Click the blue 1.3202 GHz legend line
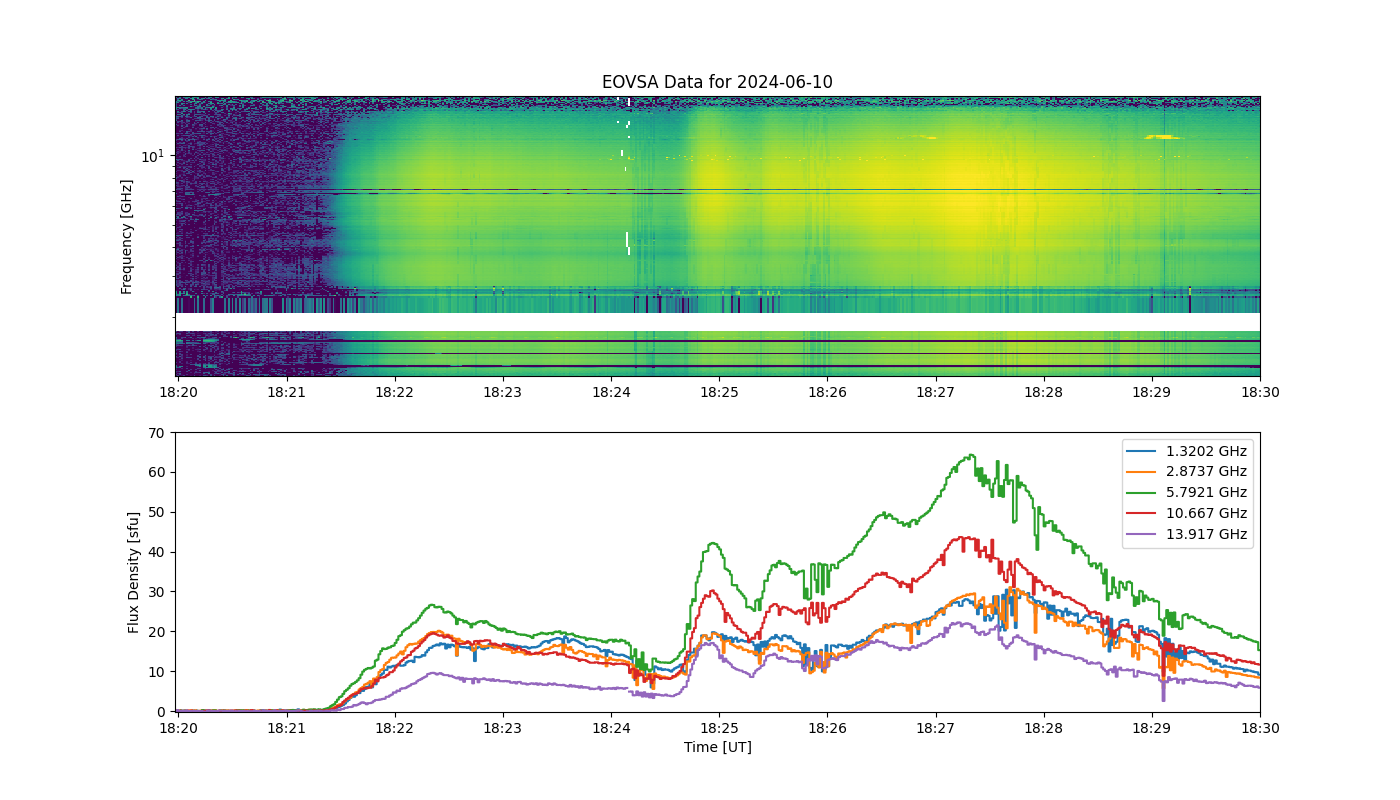Image resolution: width=1400 pixels, height=800 pixels. 1141,451
